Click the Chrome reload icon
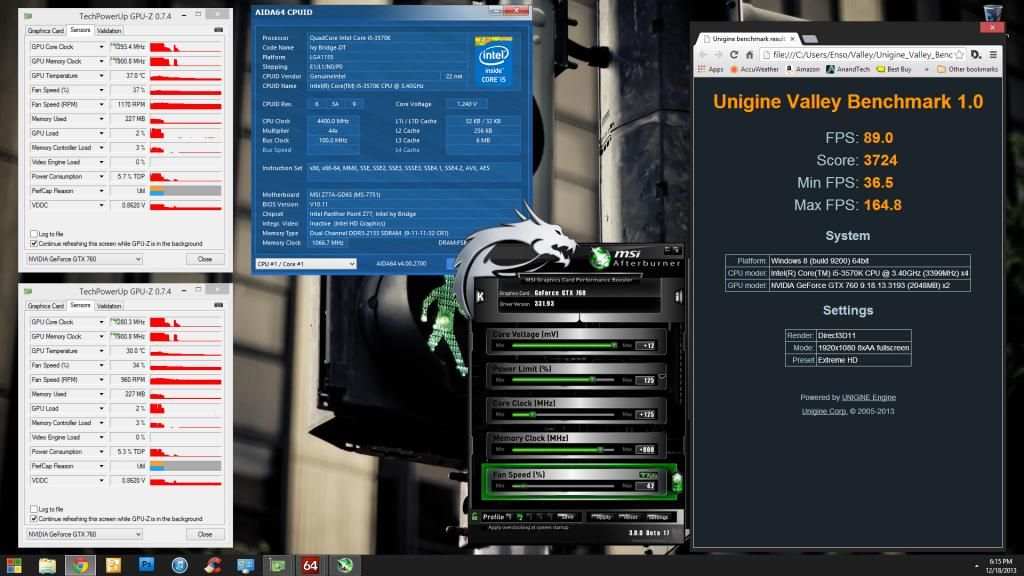This screenshot has width=1024, height=576. [733, 55]
